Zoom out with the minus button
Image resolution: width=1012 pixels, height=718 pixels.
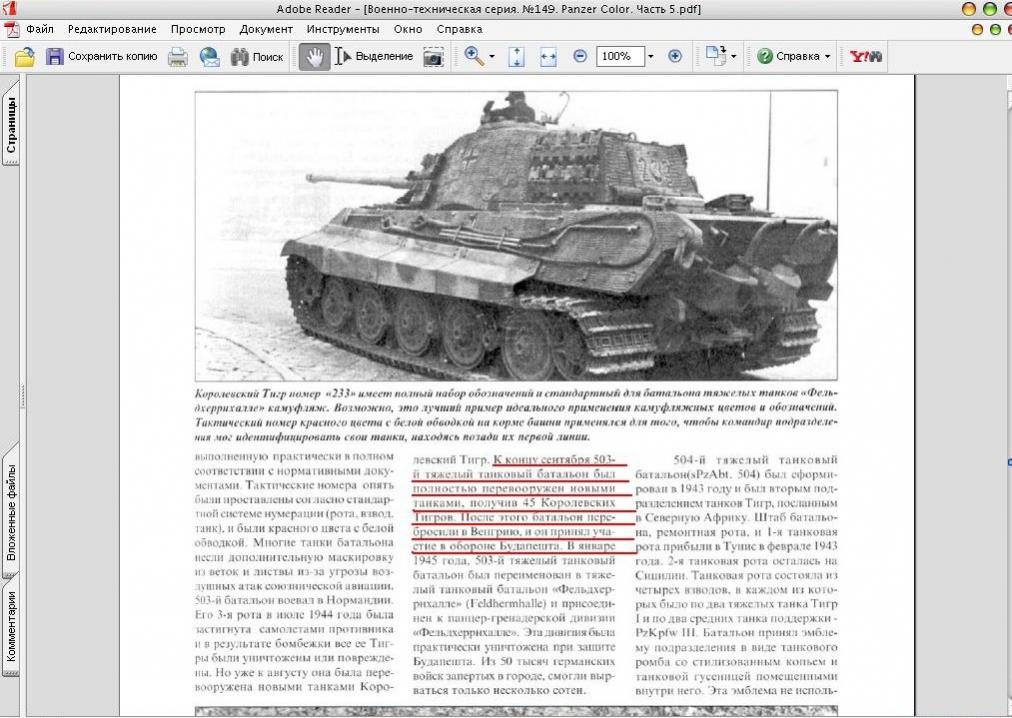pos(580,56)
